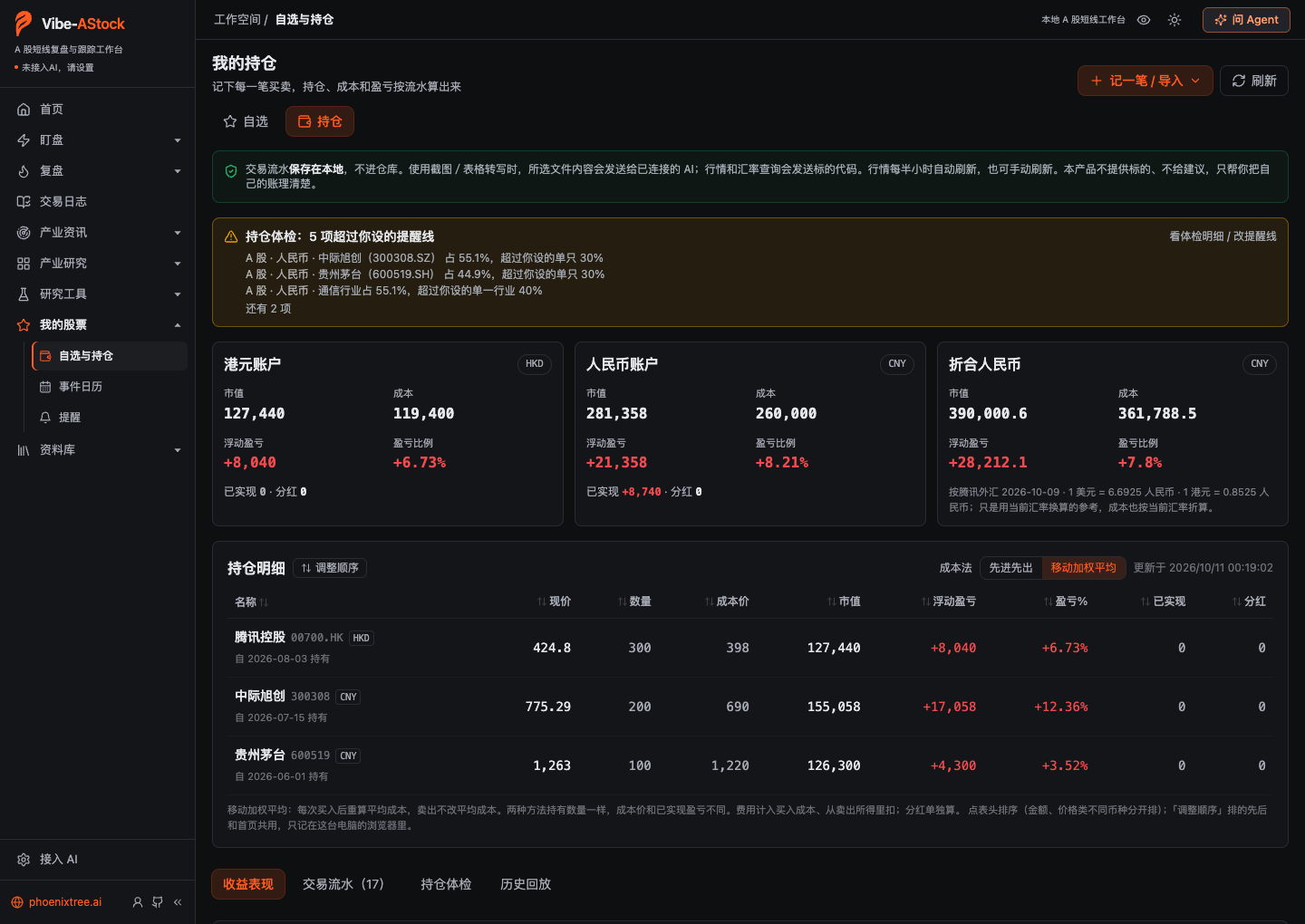Image resolution: width=1305 pixels, height=924 pixels.
Task: Sort table by 数量 column
Action: click(634, 602)
